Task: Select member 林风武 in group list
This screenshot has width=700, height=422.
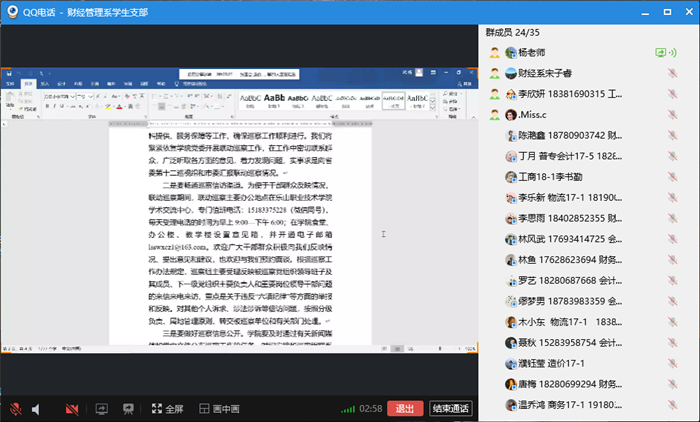Action: point(570,239)
